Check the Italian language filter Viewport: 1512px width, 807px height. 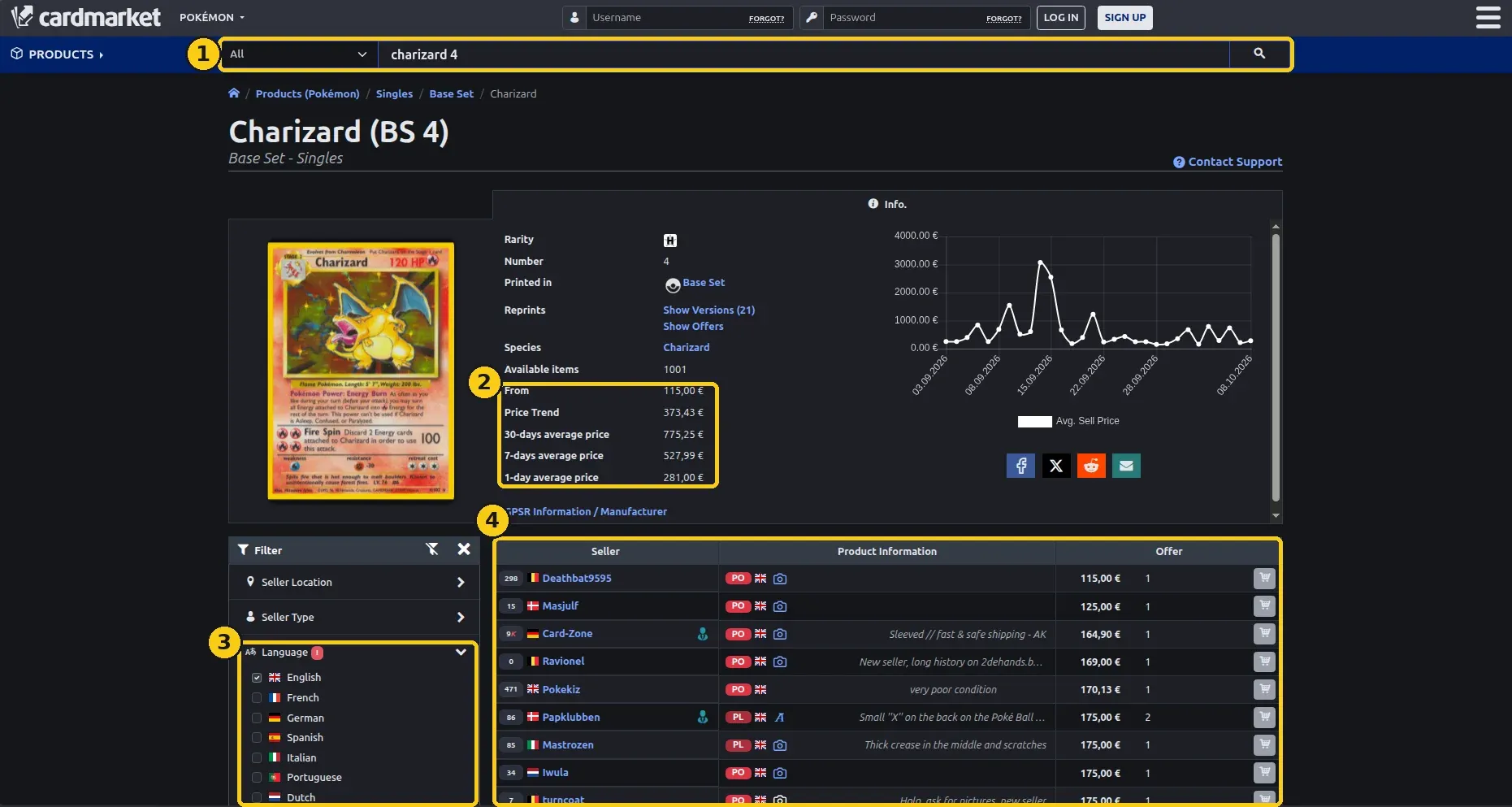tap(257, 757)
